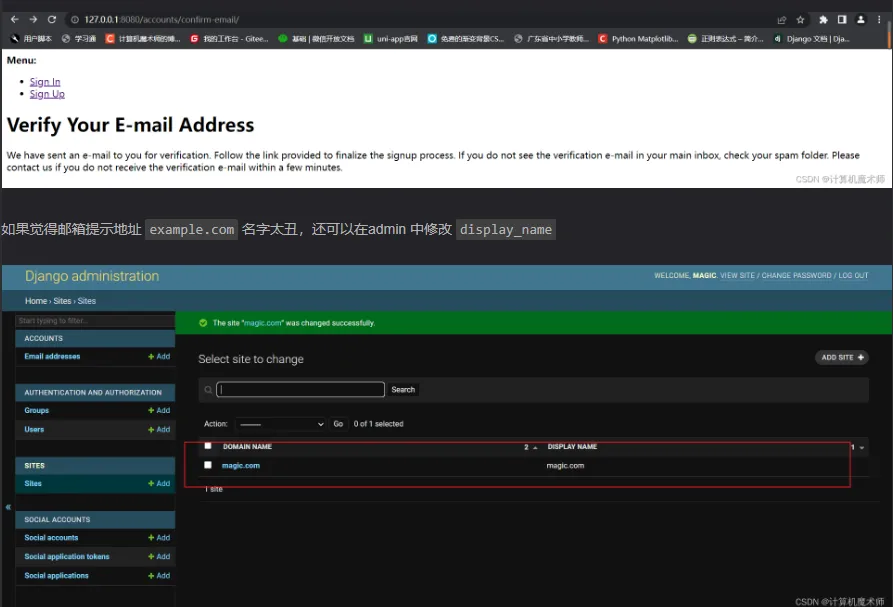Open the browser extensions puzzle icon

tap(824, 18)
